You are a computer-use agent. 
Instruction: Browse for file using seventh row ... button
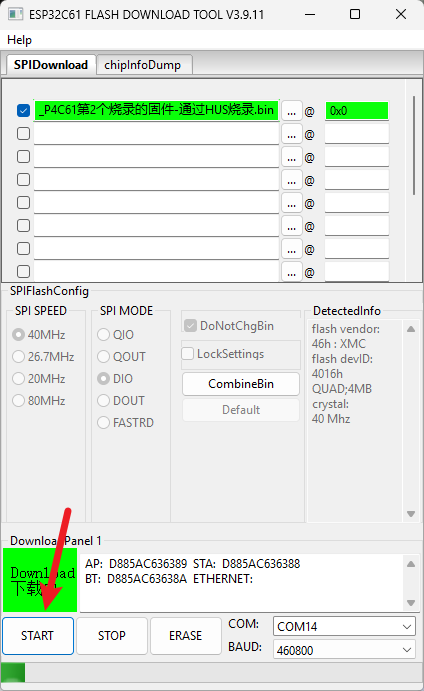coord(291,249)
